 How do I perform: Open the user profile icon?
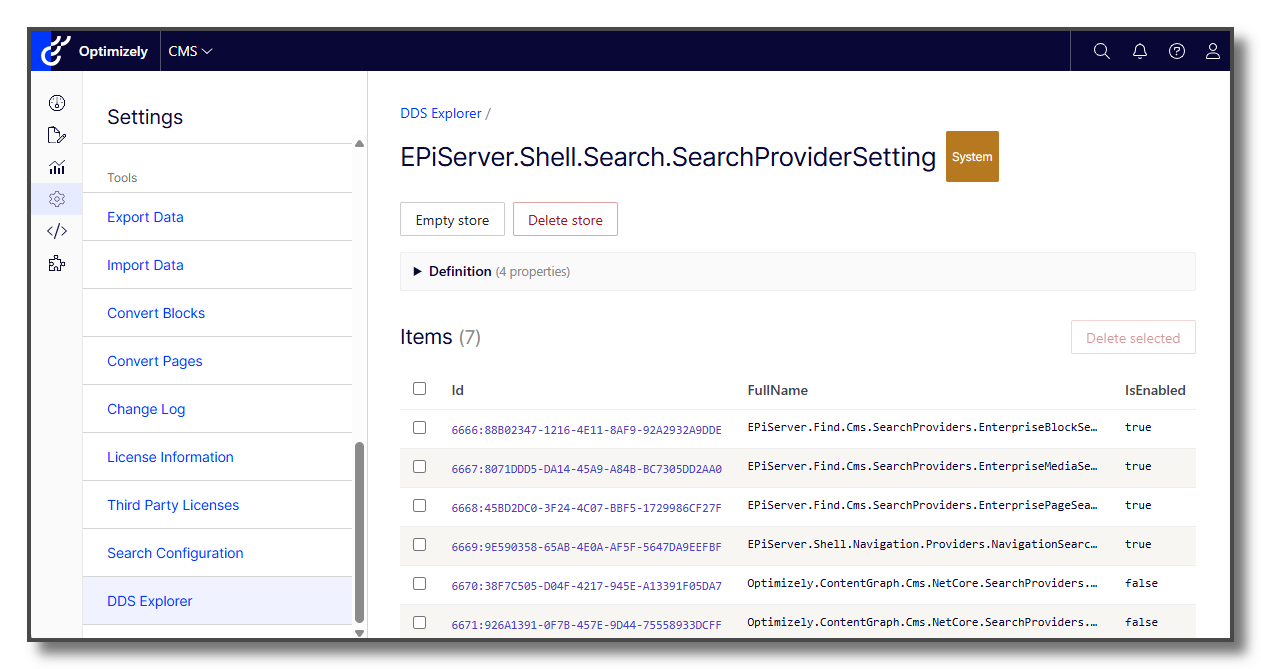point(1213,51)
